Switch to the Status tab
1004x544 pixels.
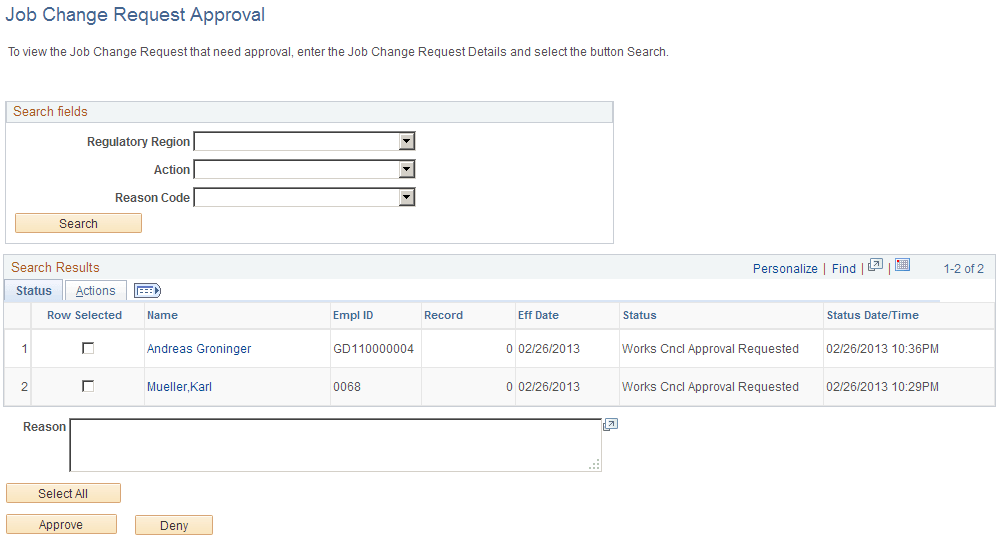coord(33,291)
